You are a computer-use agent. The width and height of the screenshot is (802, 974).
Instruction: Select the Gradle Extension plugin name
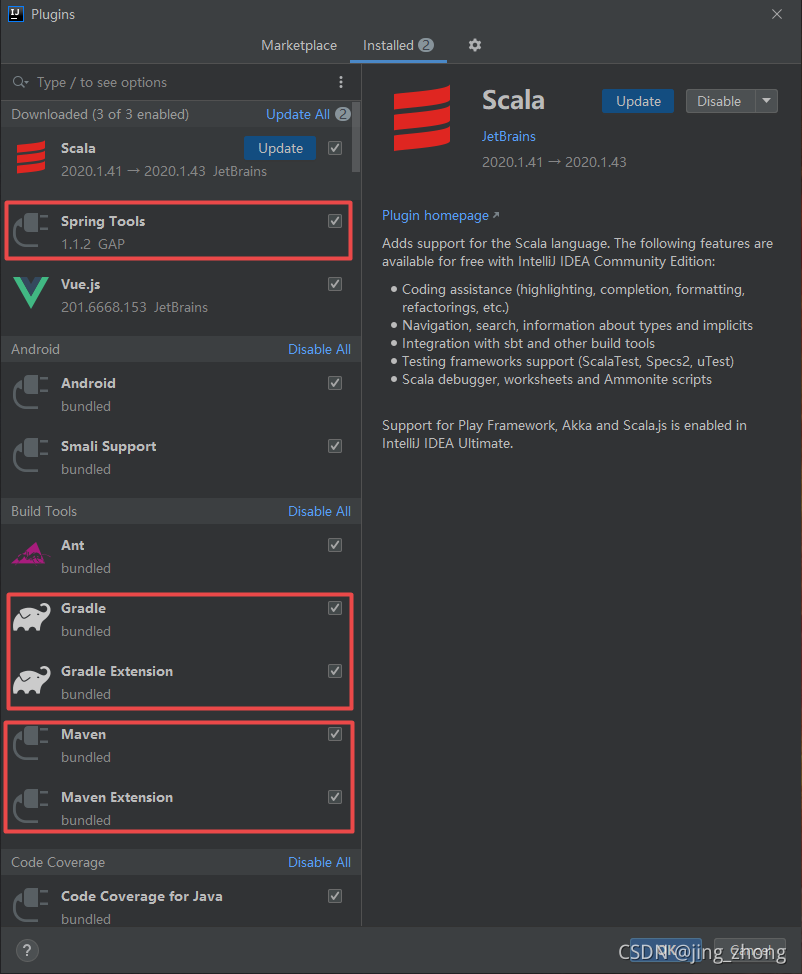tap(117, 671)
